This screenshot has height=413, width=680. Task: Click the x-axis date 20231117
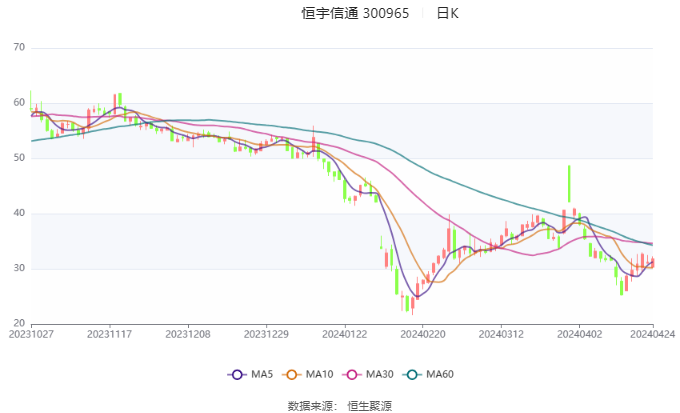pyautogui.click(x=109, y=334)
